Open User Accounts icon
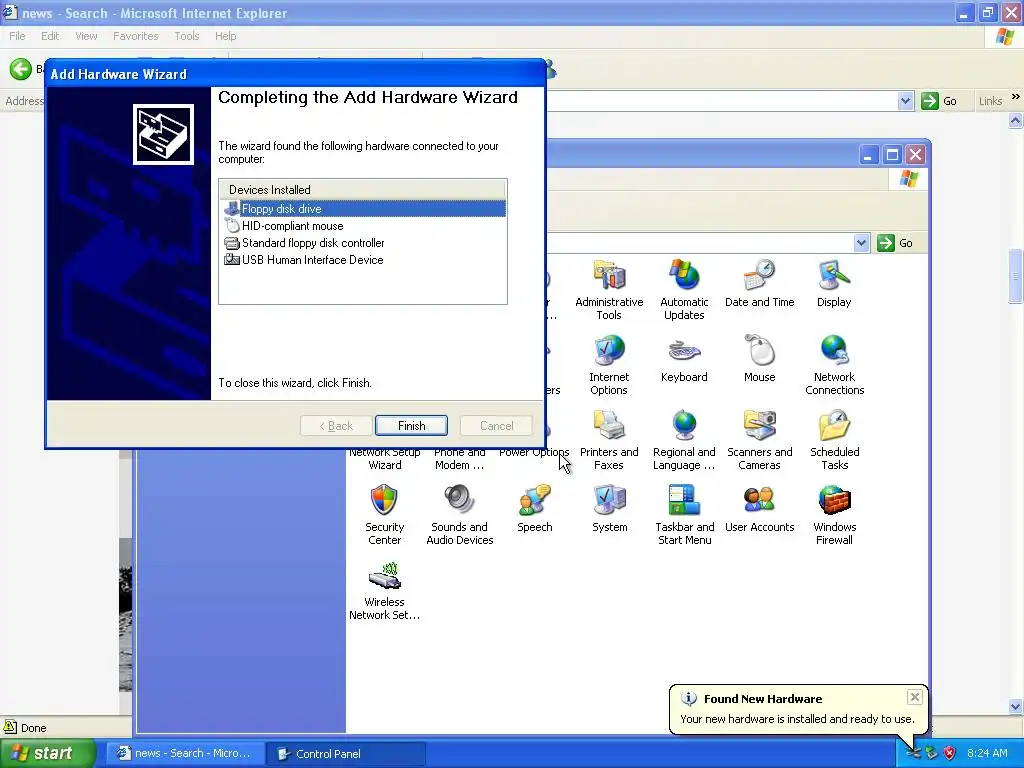The image size is (1024, 768). (x=759, y=508)
